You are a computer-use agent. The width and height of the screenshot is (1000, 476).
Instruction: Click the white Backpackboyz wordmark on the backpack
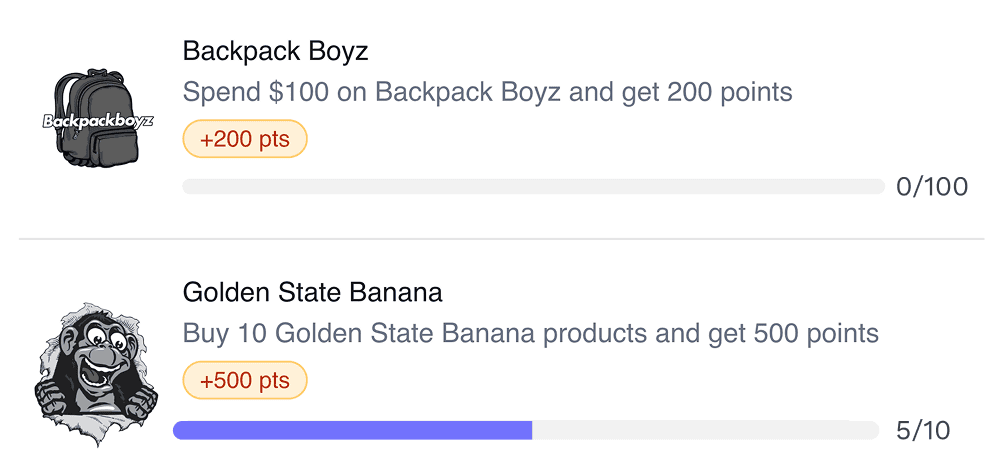pos(98,120)
